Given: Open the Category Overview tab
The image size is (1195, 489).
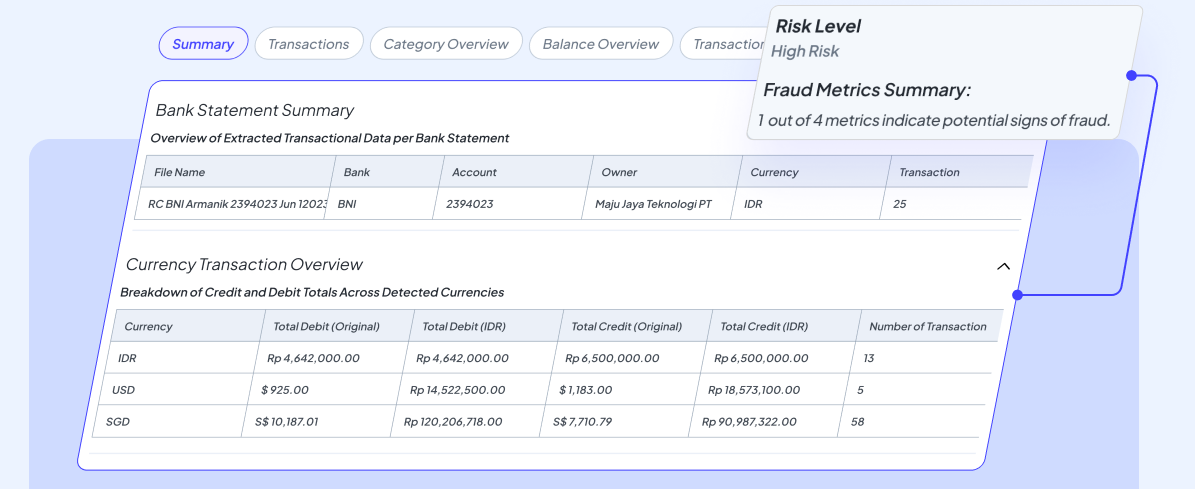Looking at the screenshot, I should (446, 43).
